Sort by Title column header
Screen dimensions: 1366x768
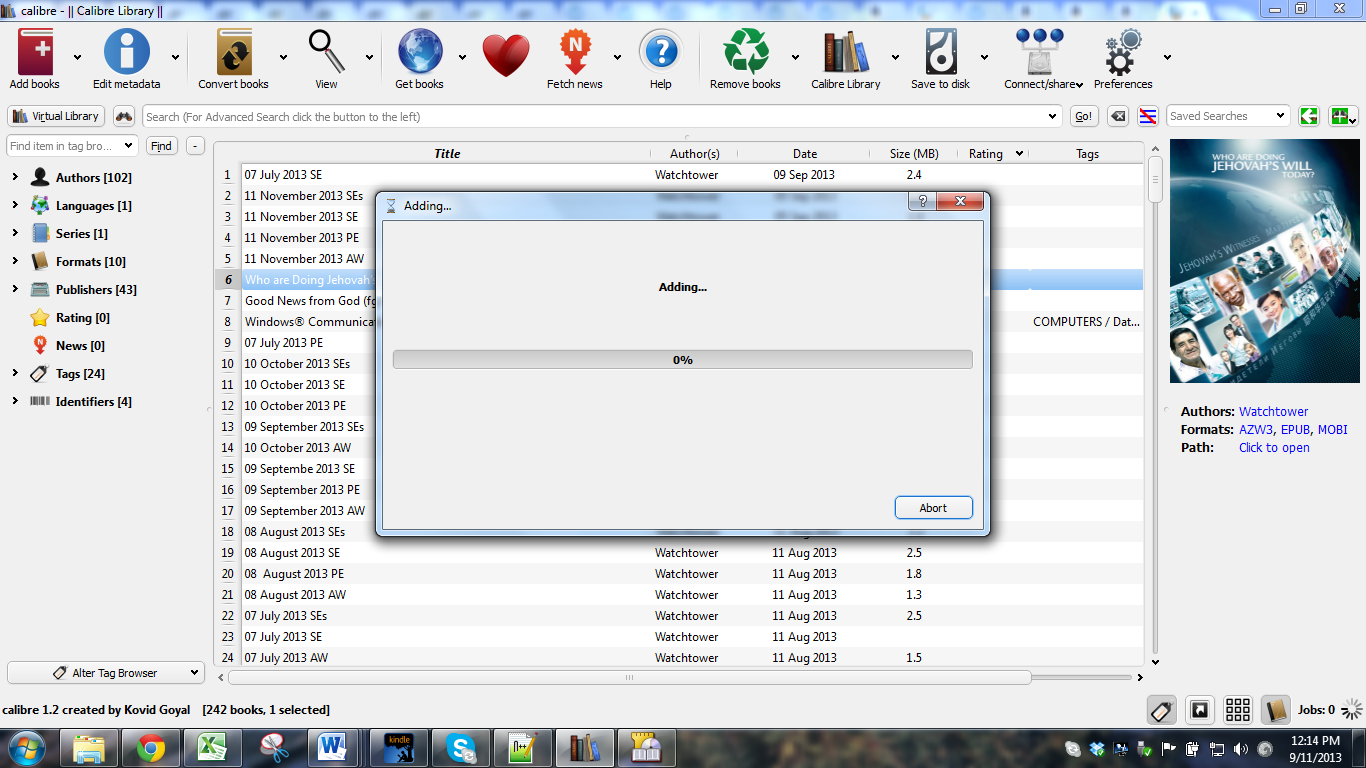447,154
